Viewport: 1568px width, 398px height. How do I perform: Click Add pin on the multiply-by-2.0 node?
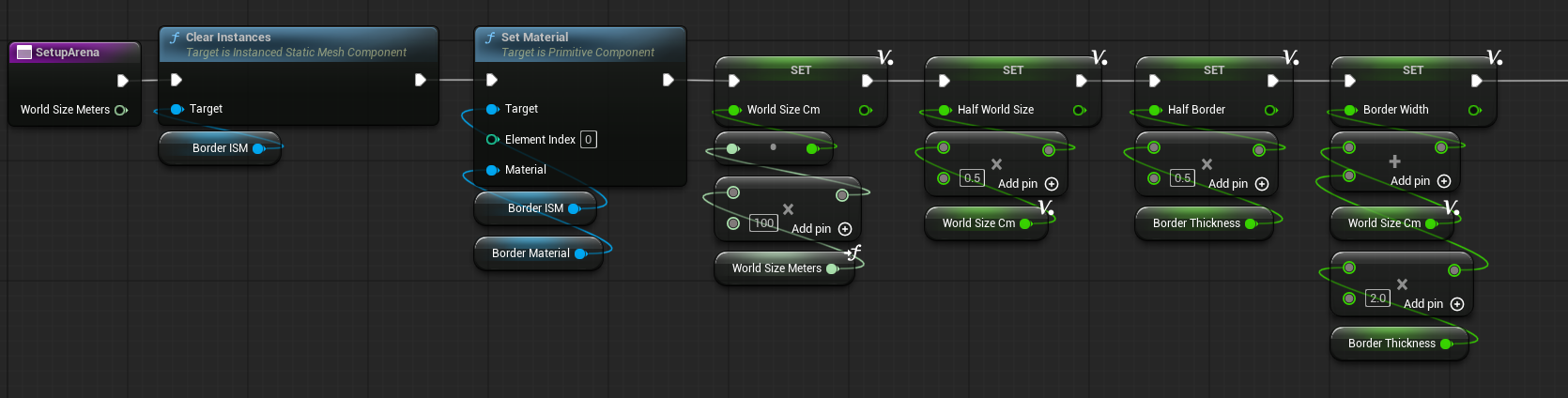(1456, 304)
